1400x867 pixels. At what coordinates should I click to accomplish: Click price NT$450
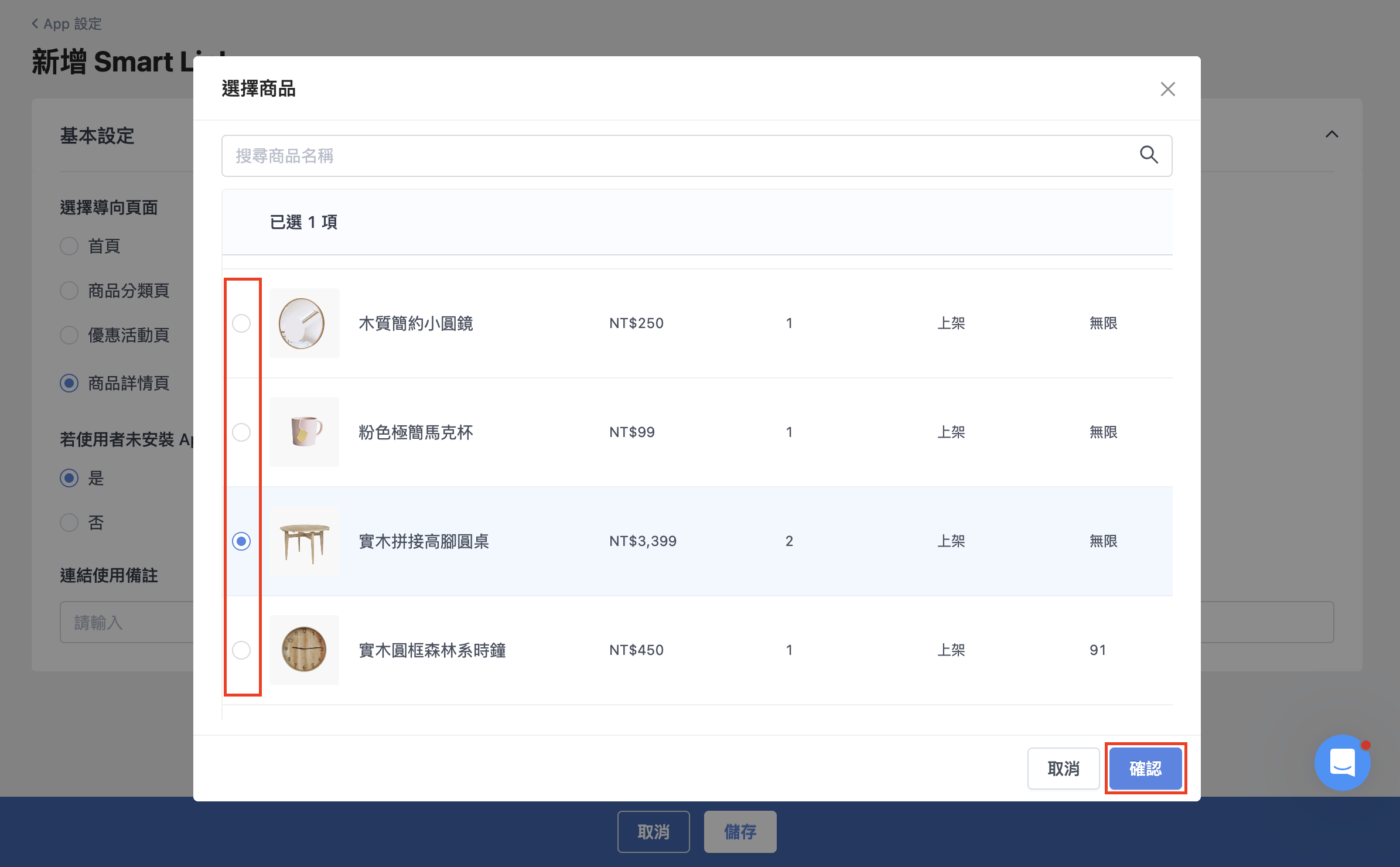(x=636, y=650)
